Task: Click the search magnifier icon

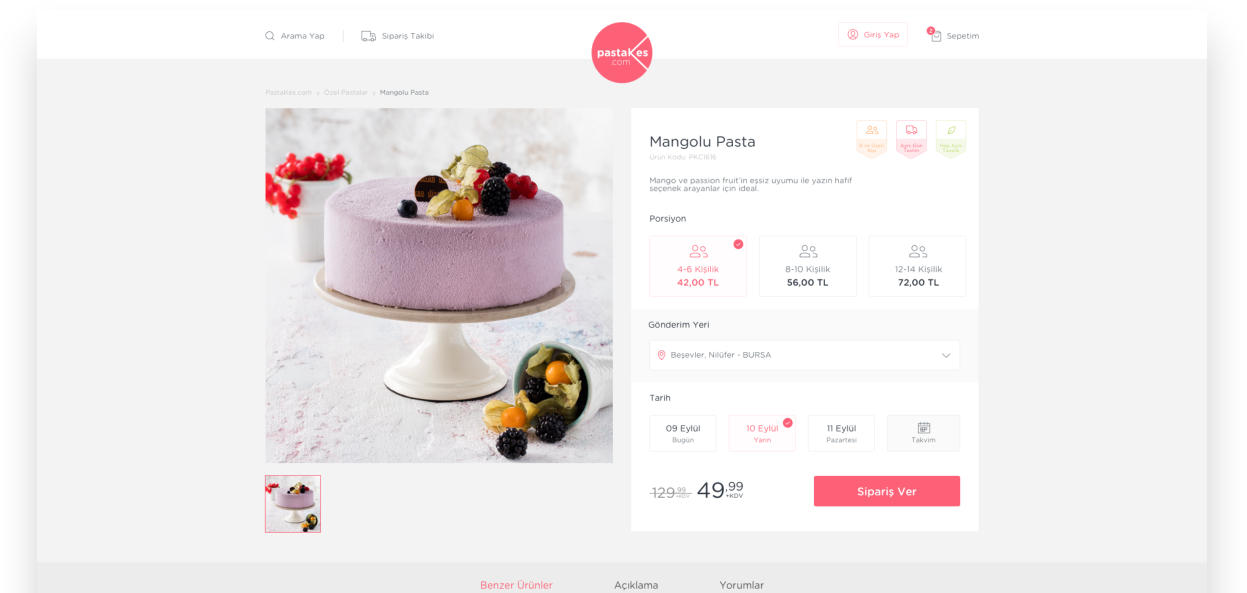Action: pyautogui.click(x=270, y=36)
